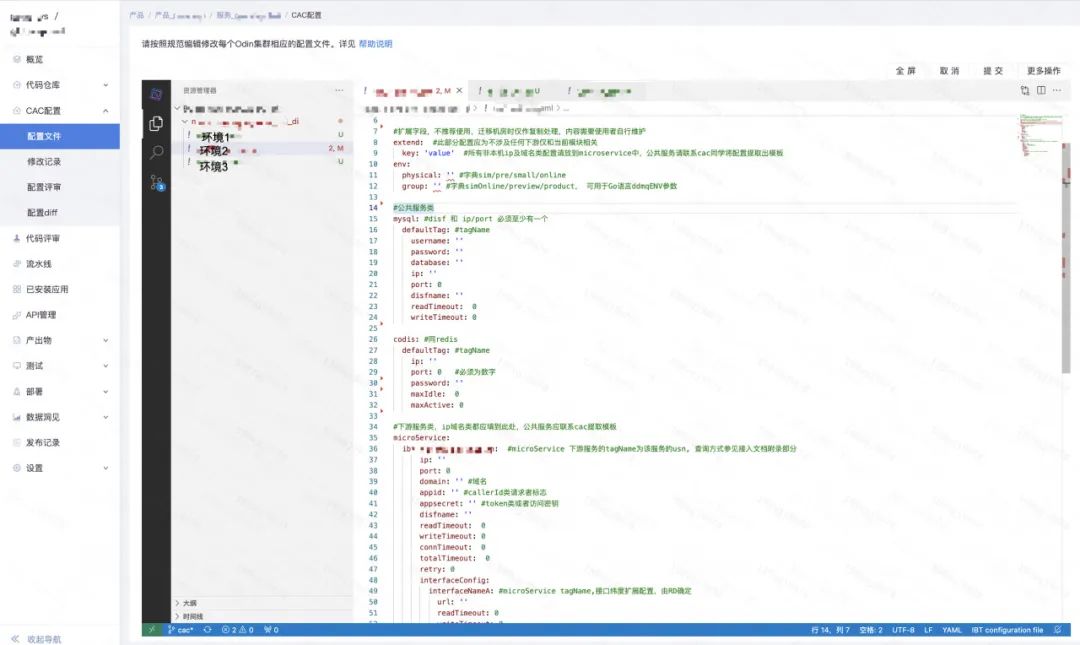Open 配置diff in sidebar

point(42,213)
